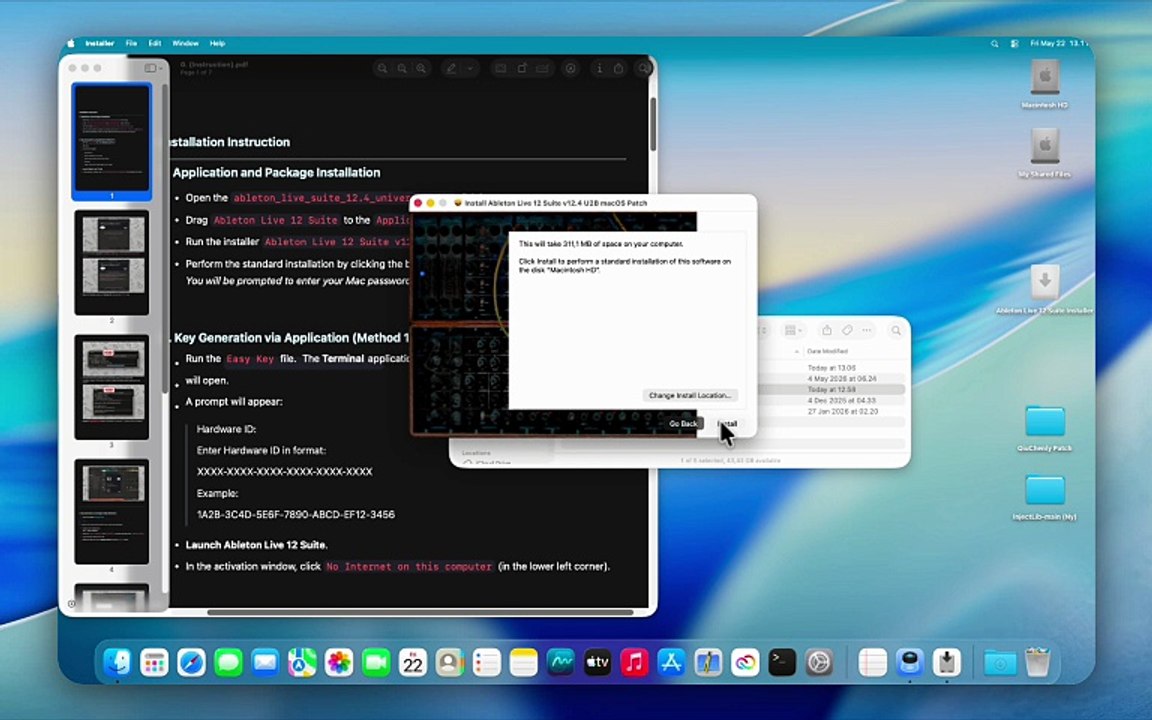
Task: Open the Trash in the Dock
Action: tap(1037, 663)
